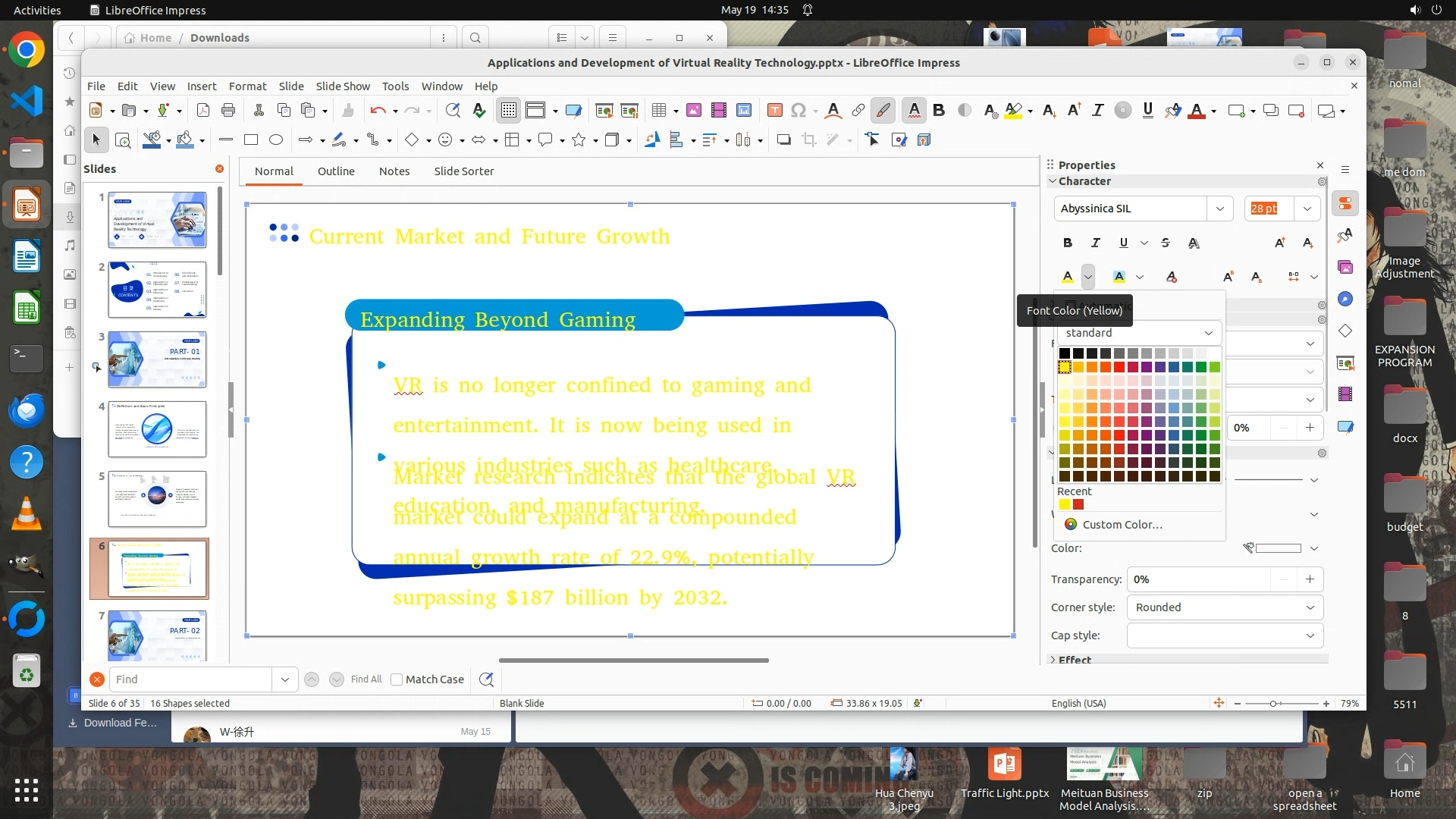Select the Ellipse shape tool
Viewport: 1456px width, 819px height.
tap(276, 140)
